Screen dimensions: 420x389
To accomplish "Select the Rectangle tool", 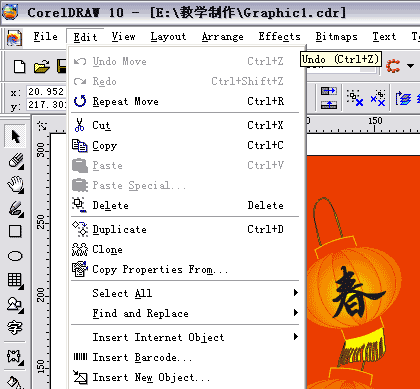I will pos(15,231).
